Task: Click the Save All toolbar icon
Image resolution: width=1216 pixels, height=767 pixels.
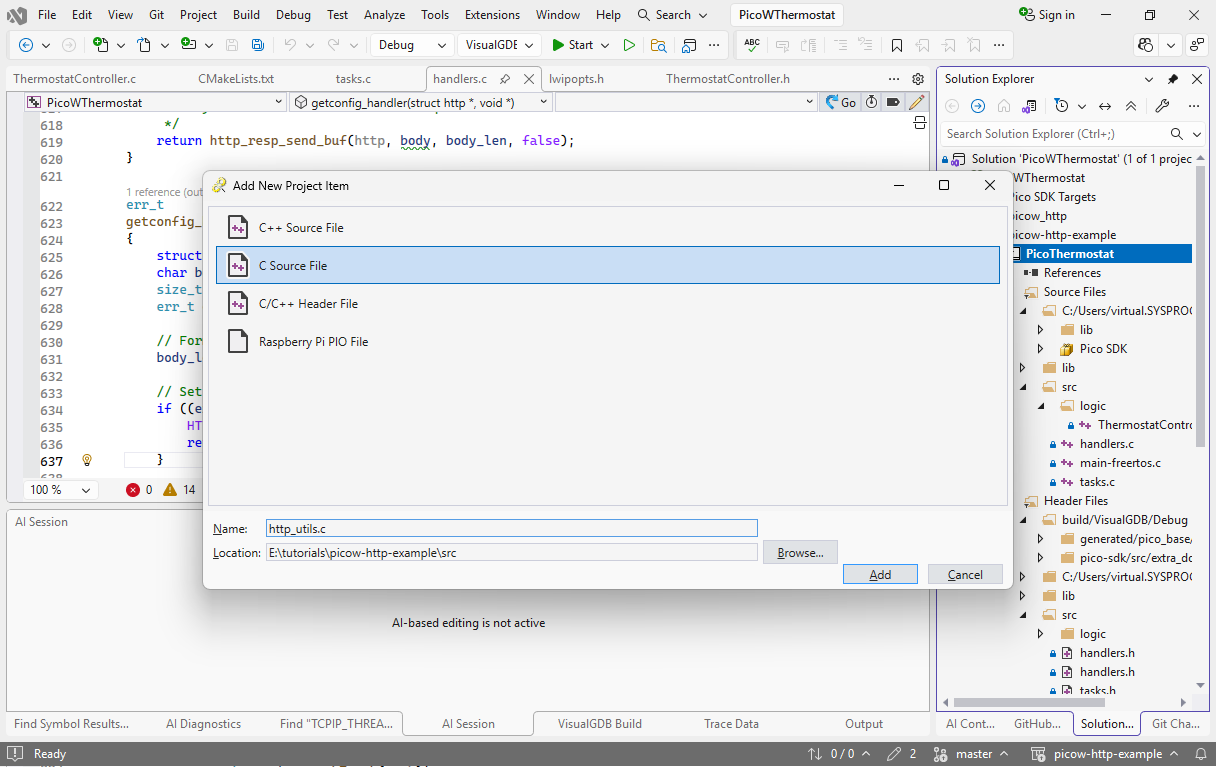Action: tap(258, 45)
